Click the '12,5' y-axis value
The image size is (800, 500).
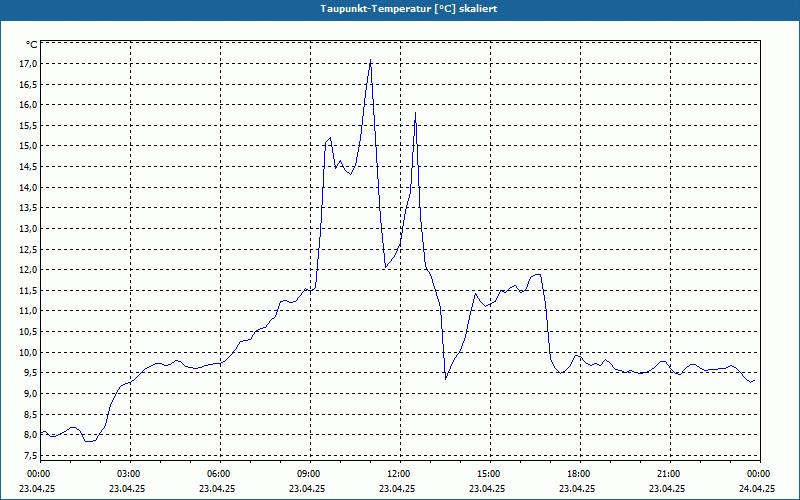29,249
